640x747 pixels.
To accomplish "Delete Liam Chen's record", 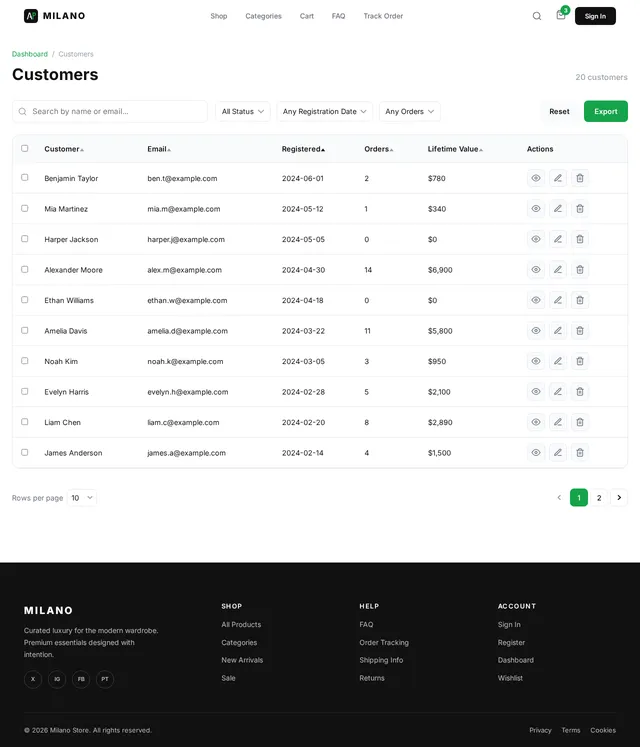I will coord(579,422).
